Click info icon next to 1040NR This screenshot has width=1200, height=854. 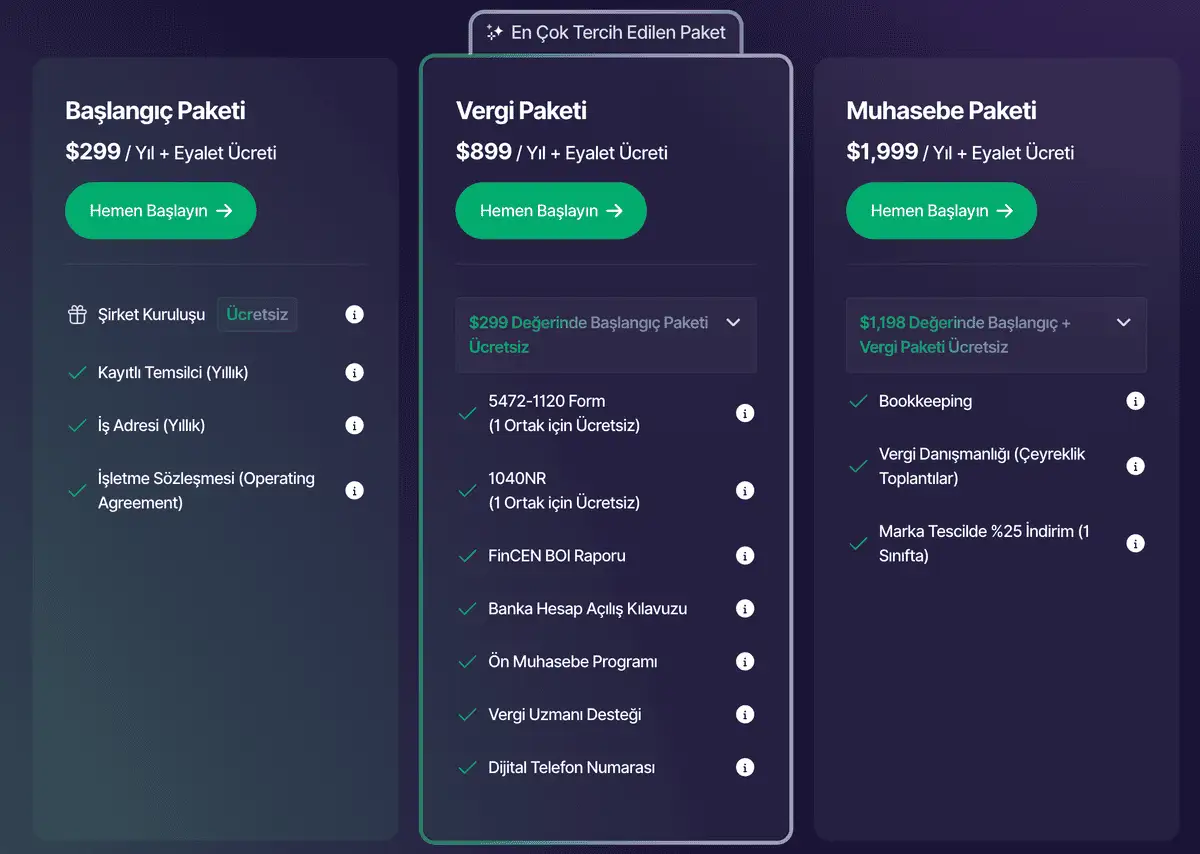point(745,490)
